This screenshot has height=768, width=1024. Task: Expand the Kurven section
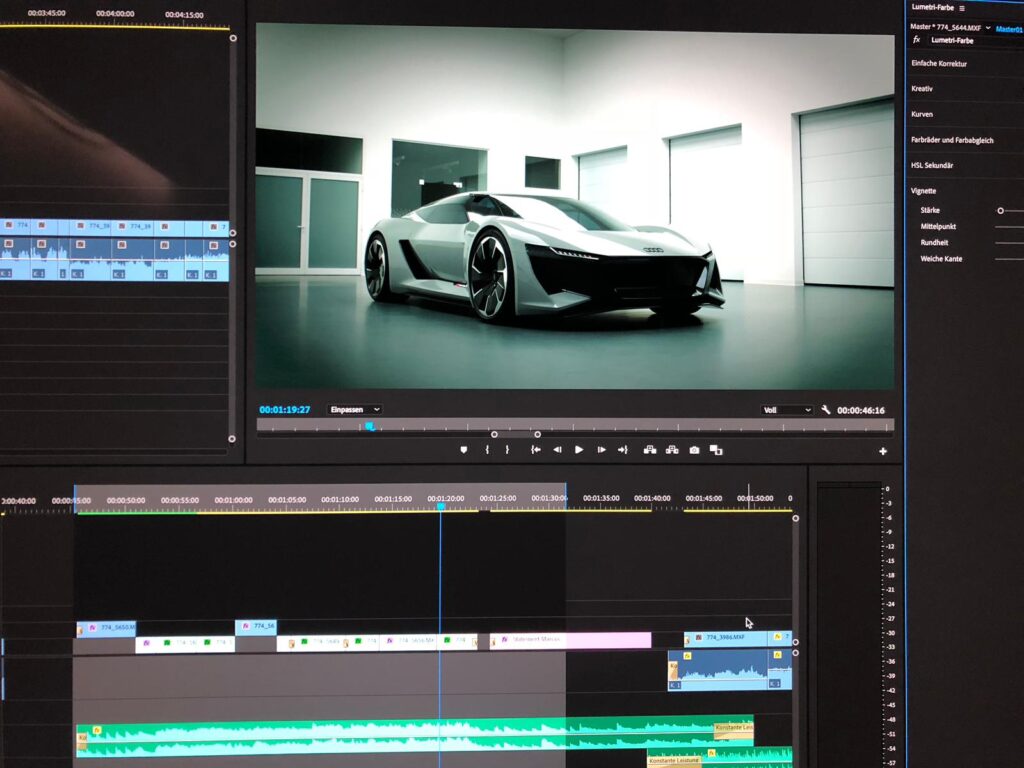(921, 114)
